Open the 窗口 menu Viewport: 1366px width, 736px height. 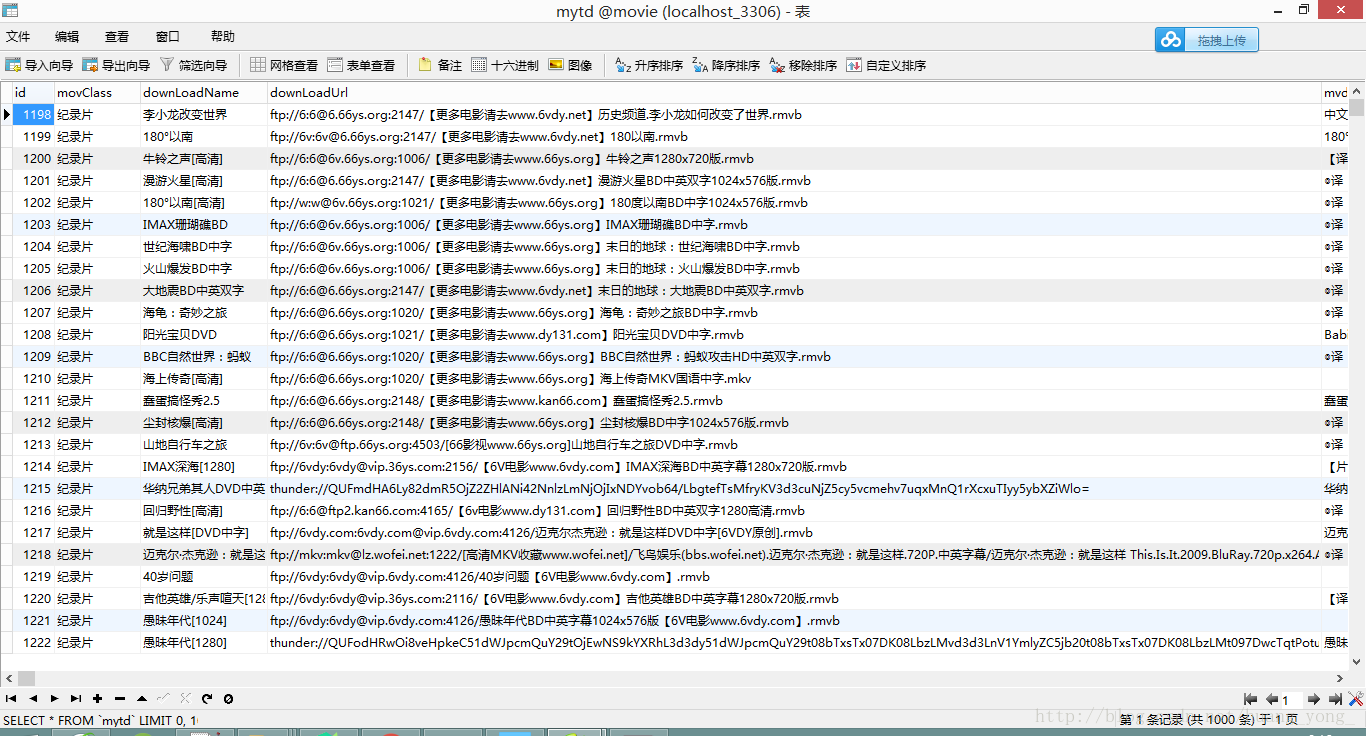click(x=168, y=36)
